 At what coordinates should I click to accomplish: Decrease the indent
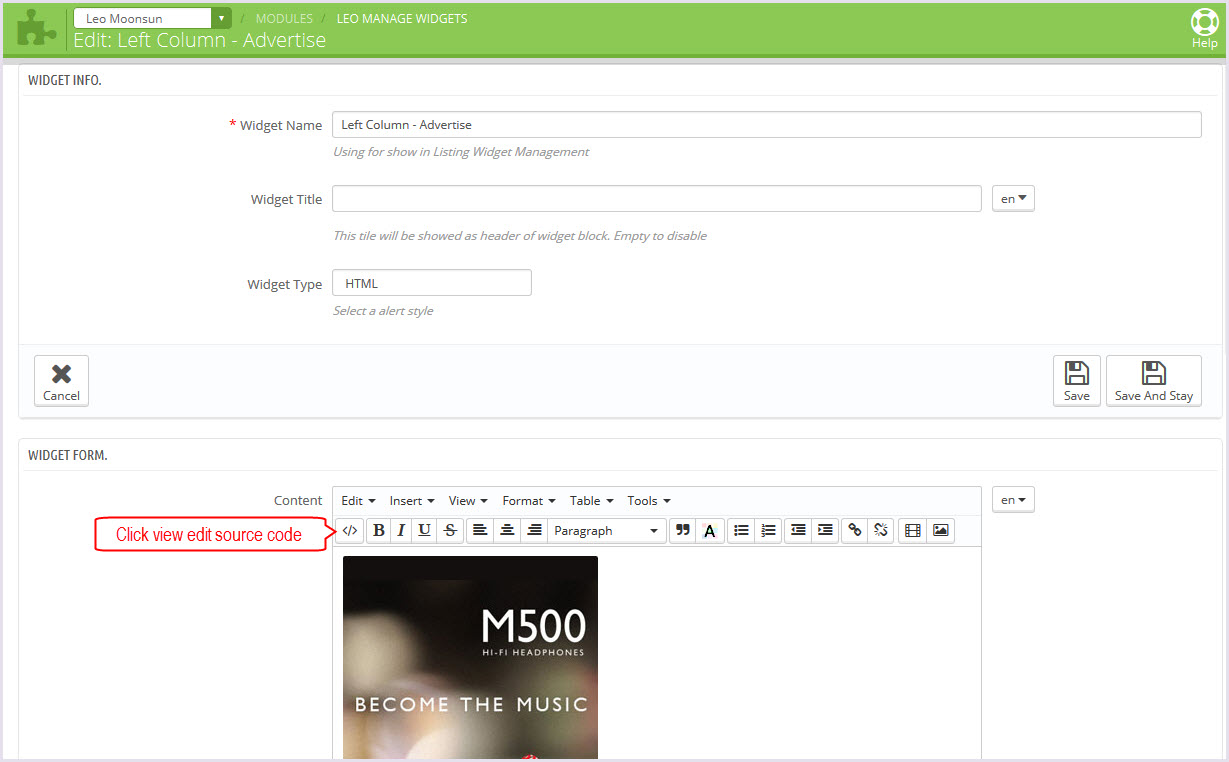click(x=798, y=531)
